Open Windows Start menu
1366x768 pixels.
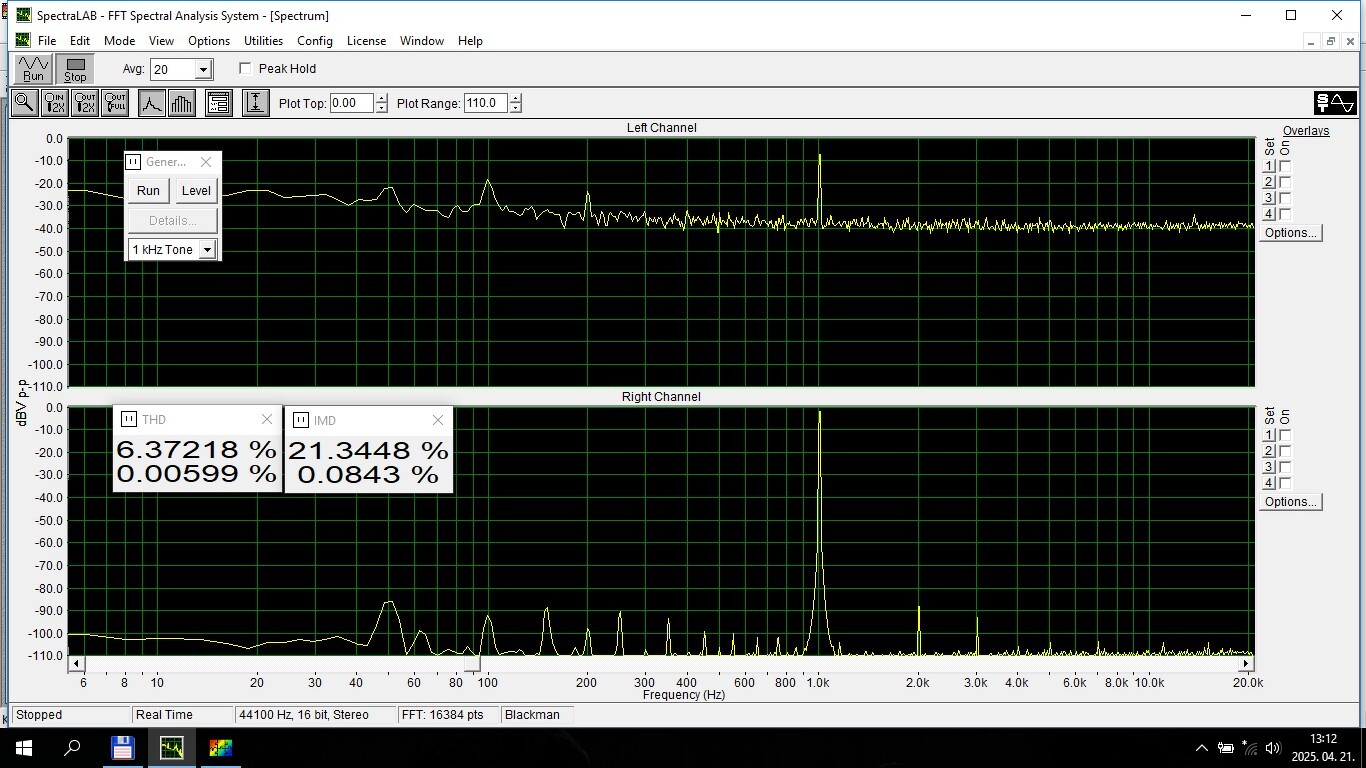click(23, 748)
